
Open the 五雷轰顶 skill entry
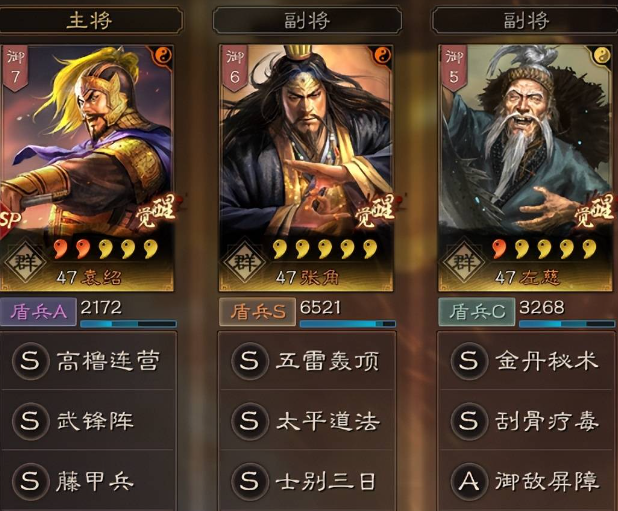tap(307, 360)
